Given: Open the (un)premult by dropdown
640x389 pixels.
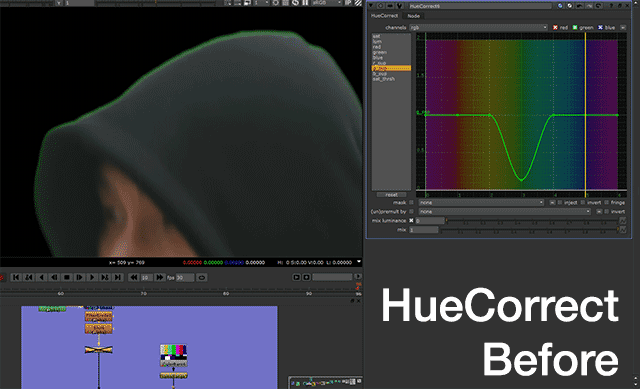Looking at the screenshot, I should click(x=505, y=211).
